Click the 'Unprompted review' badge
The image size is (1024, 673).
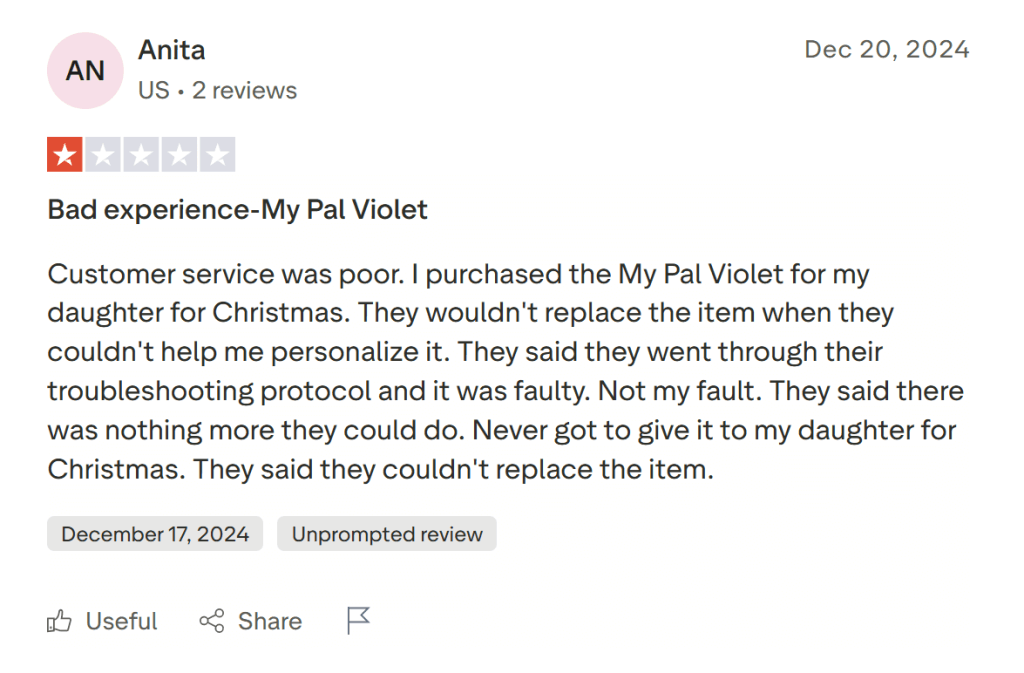[387, 534]
